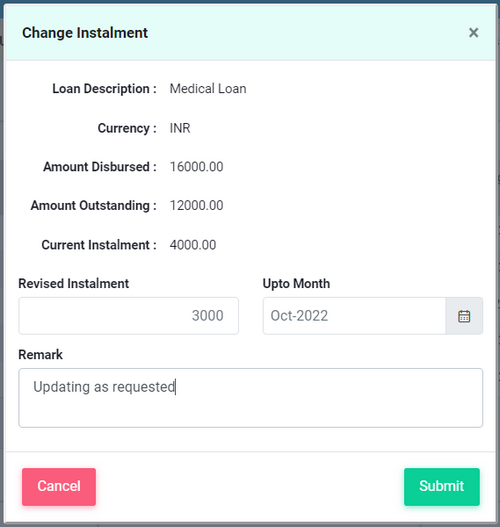Submit the revised instalment
Viewport: 500px width, 527px height.
(x=442, y=487)
